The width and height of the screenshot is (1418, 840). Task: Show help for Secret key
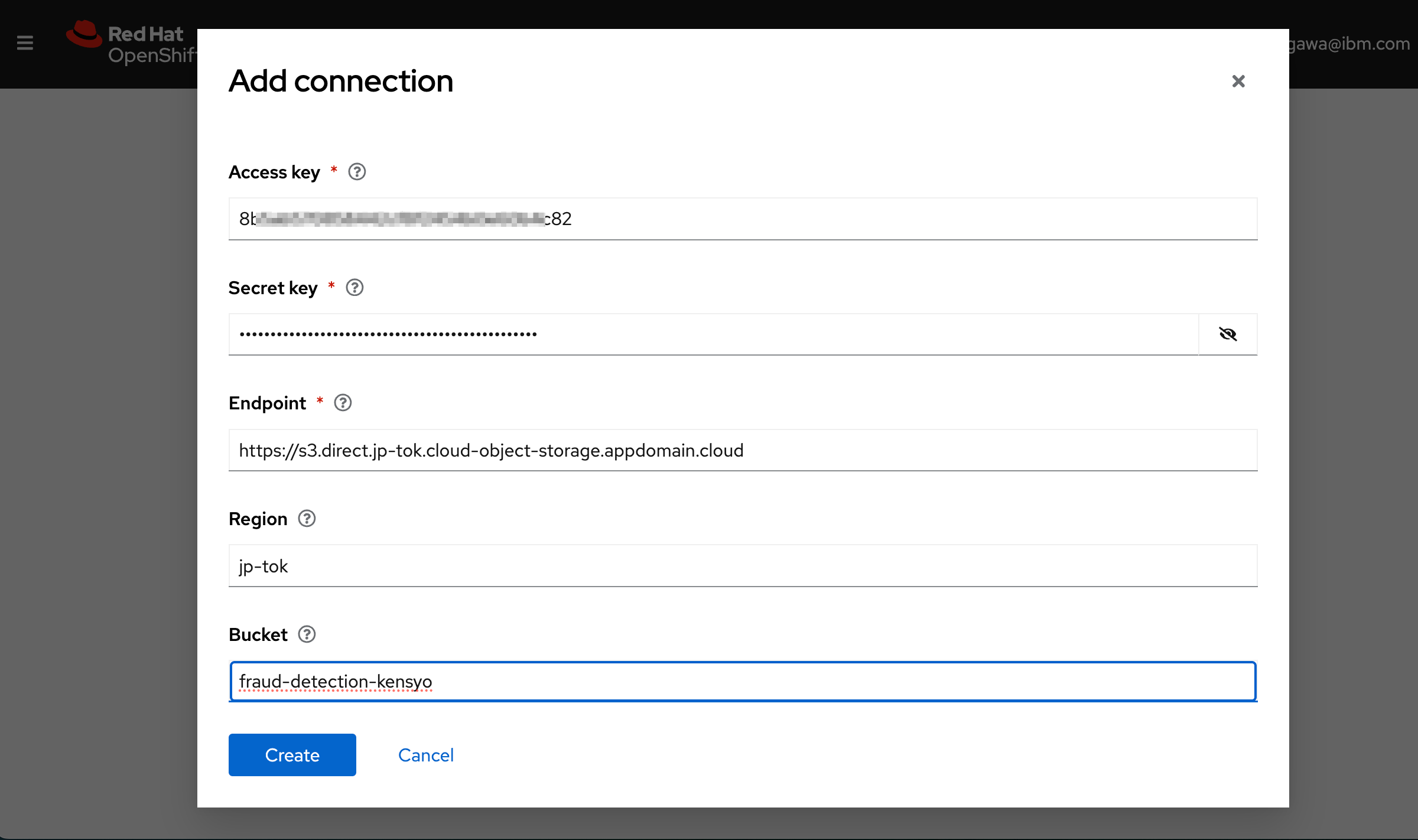[354, 288]
